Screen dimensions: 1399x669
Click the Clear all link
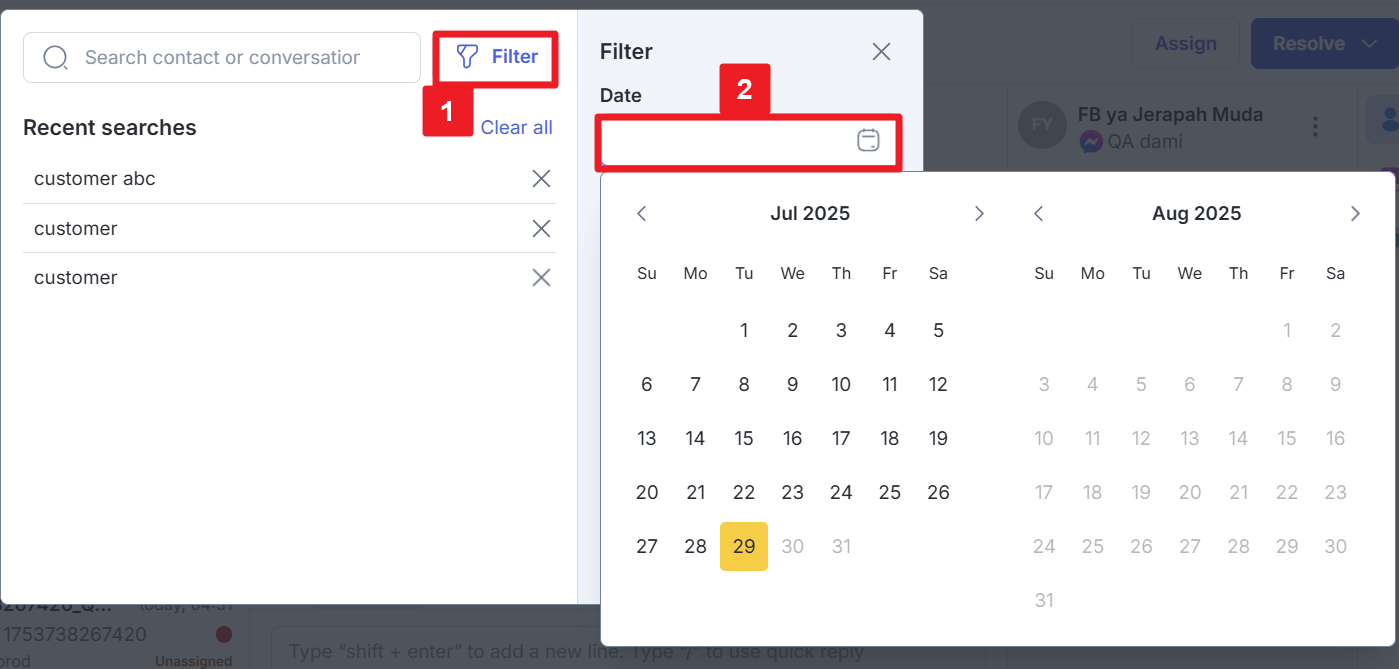click(517, 128)
